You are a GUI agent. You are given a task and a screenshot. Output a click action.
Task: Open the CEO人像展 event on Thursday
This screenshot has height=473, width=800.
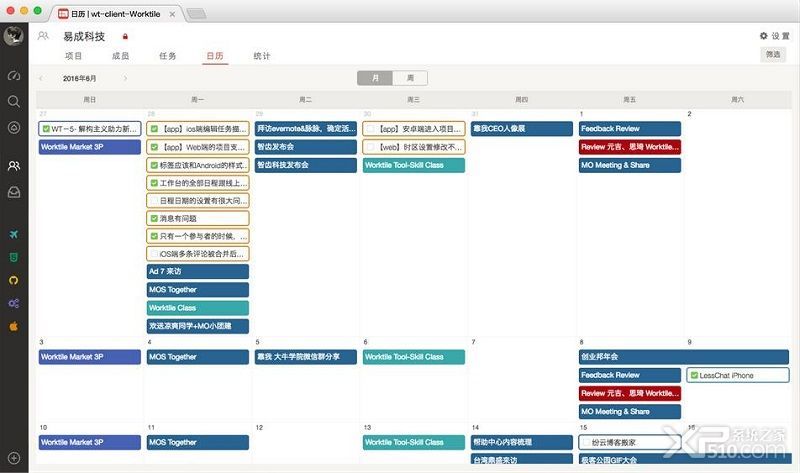(x=522, y=129)
